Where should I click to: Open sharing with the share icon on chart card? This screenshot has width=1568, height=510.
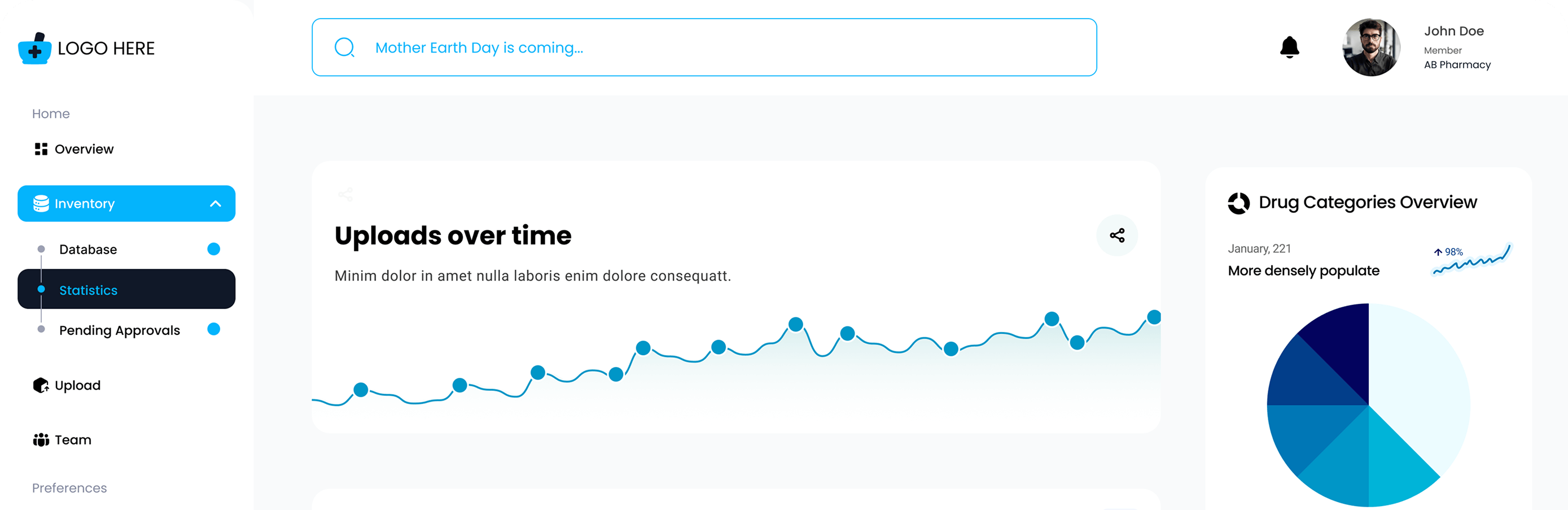(1117, 234)
